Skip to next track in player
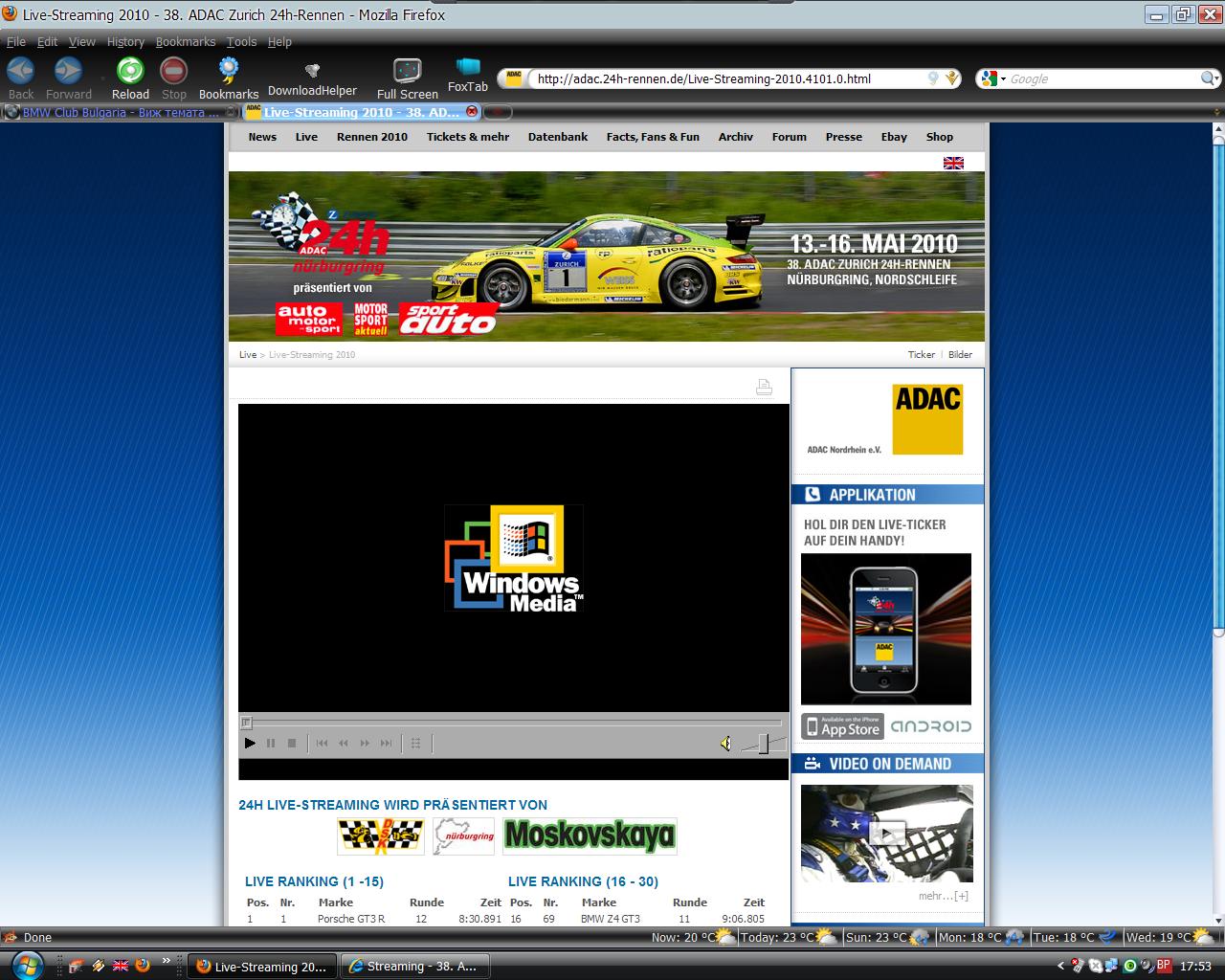Image resolution: width=1225 pixels, height=980 pixels. point(386,743)
